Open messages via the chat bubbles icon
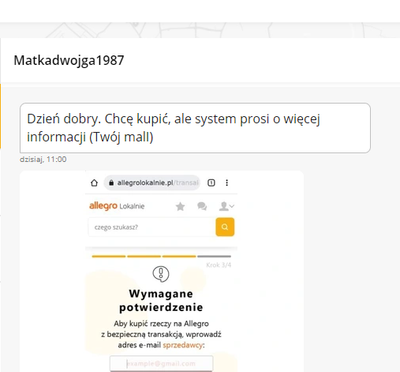 pyautogui.click(x=202, y=207)
